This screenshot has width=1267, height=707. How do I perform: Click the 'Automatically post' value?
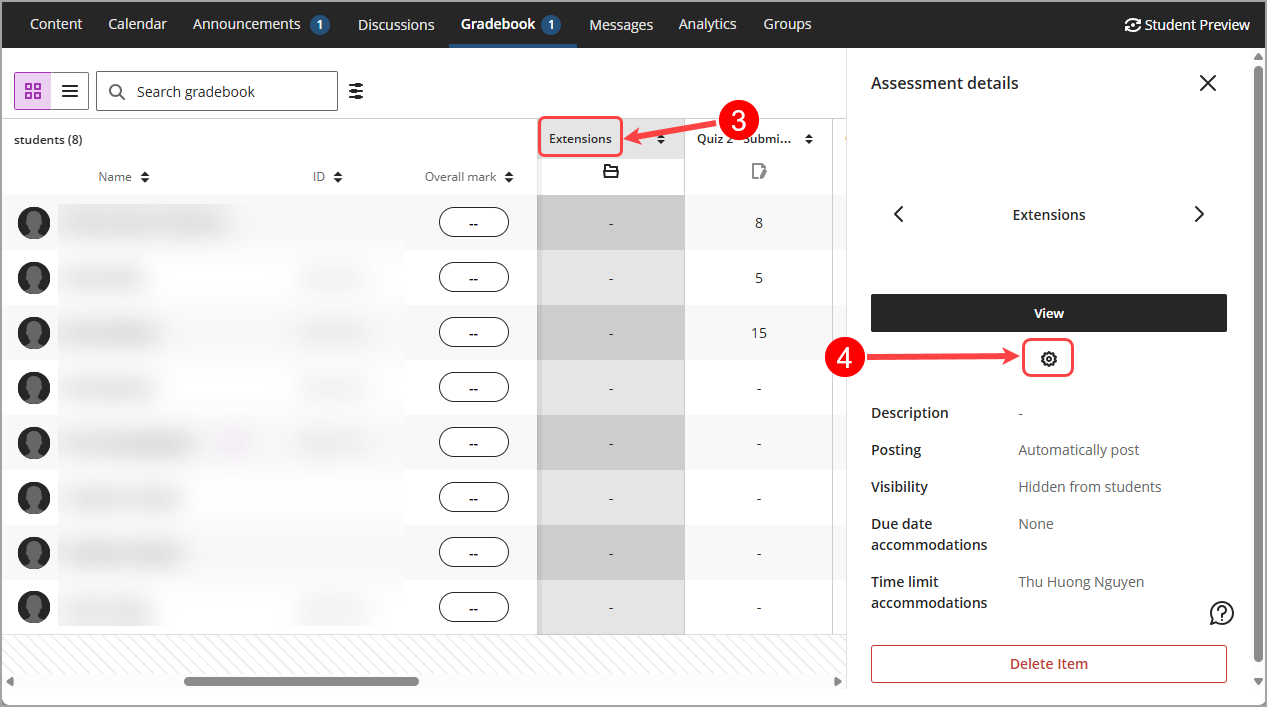coord(1078,450)
